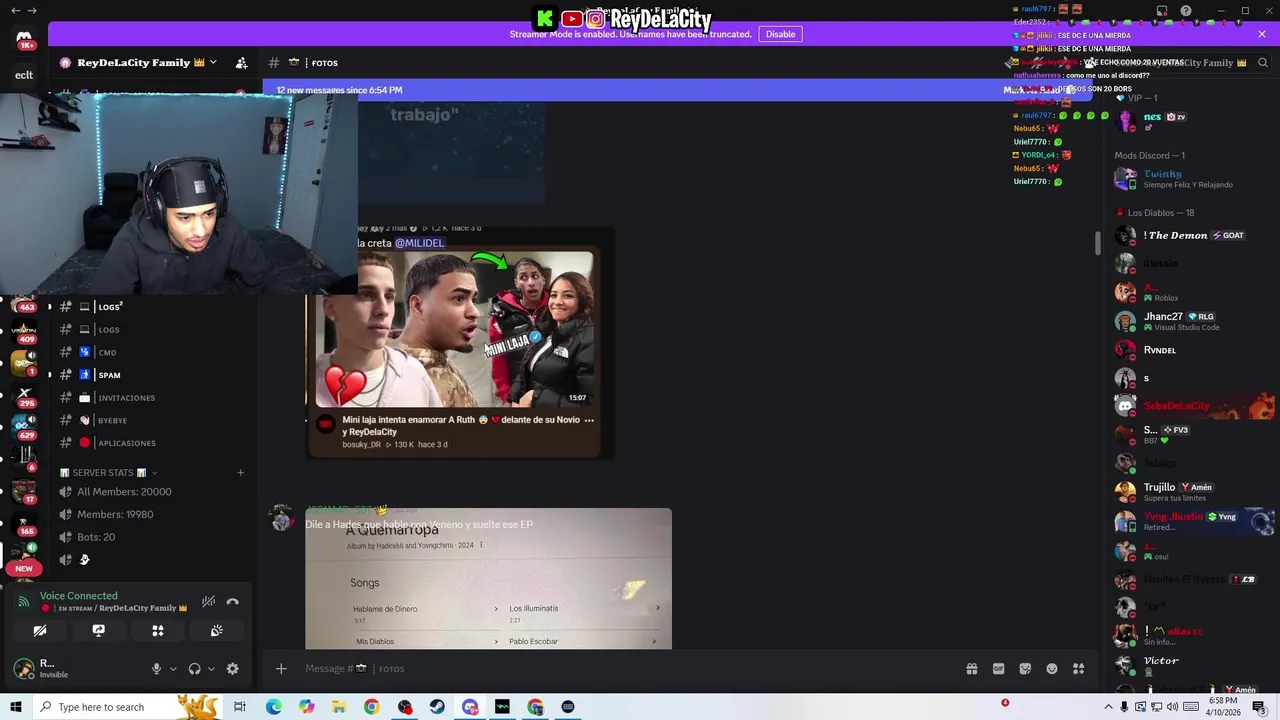
Task: Join the All Members: 20000 voice channel
Action: point(150,492)
